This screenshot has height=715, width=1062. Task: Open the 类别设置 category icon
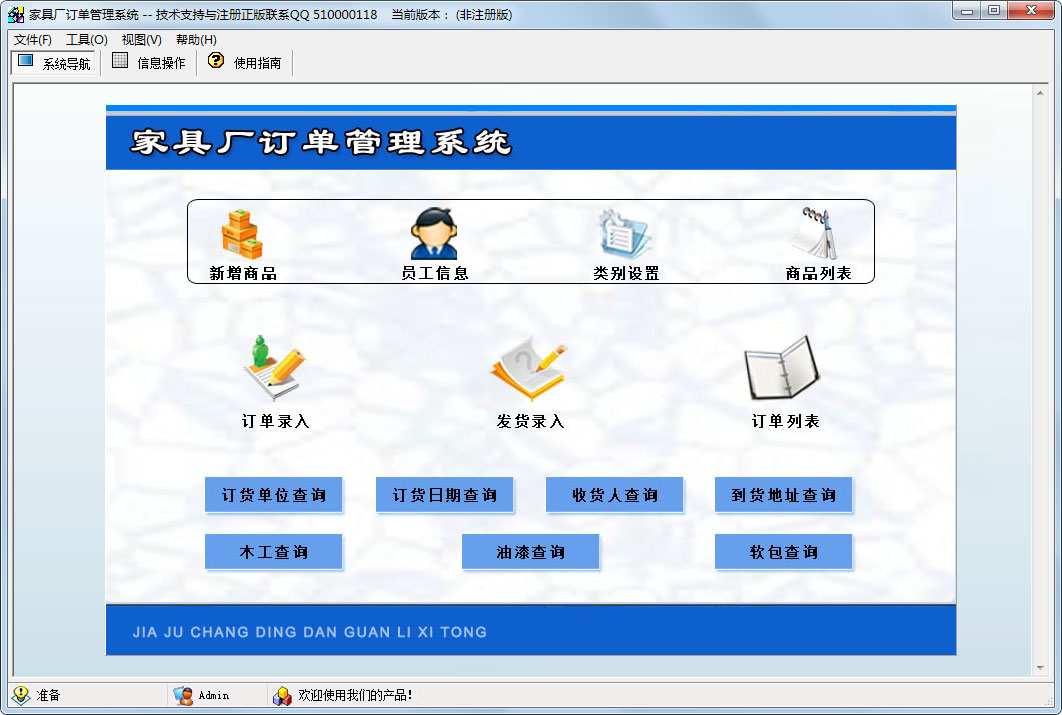coord(624,234)
